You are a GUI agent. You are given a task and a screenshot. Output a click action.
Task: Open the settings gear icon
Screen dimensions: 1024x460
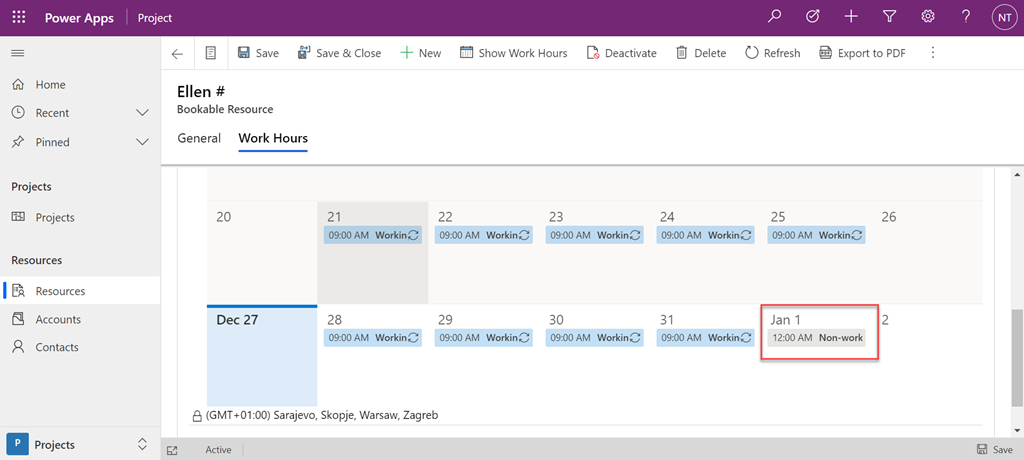tap(927, 17)
